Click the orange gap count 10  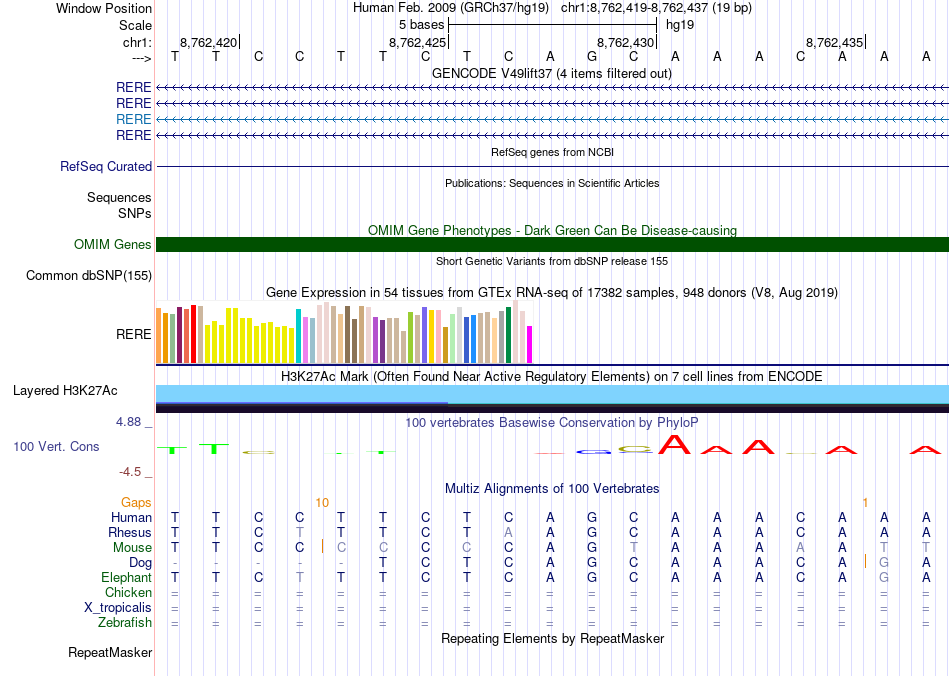point(322,502)
